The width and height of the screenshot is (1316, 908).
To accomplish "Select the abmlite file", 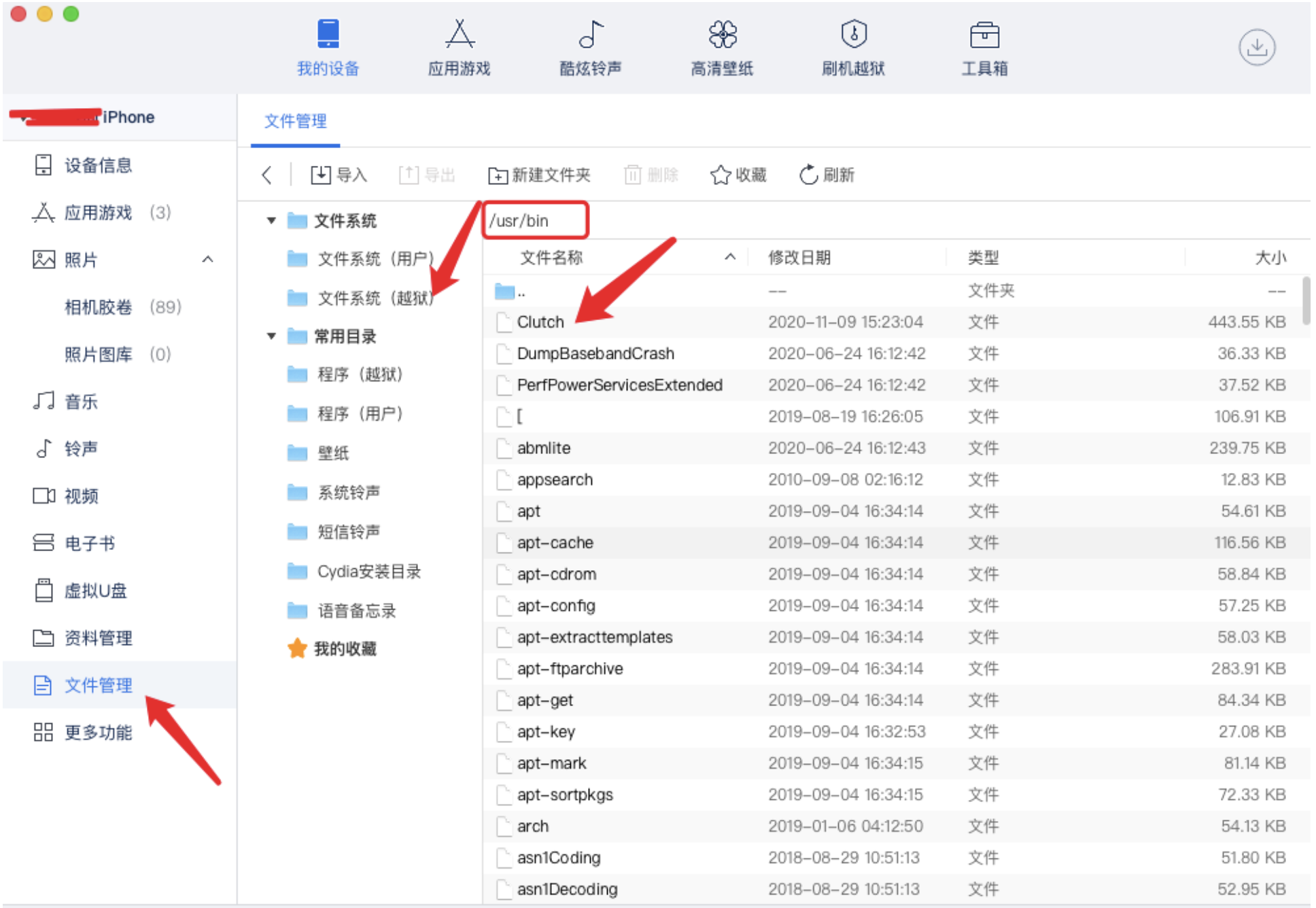I will coord(893,448).
